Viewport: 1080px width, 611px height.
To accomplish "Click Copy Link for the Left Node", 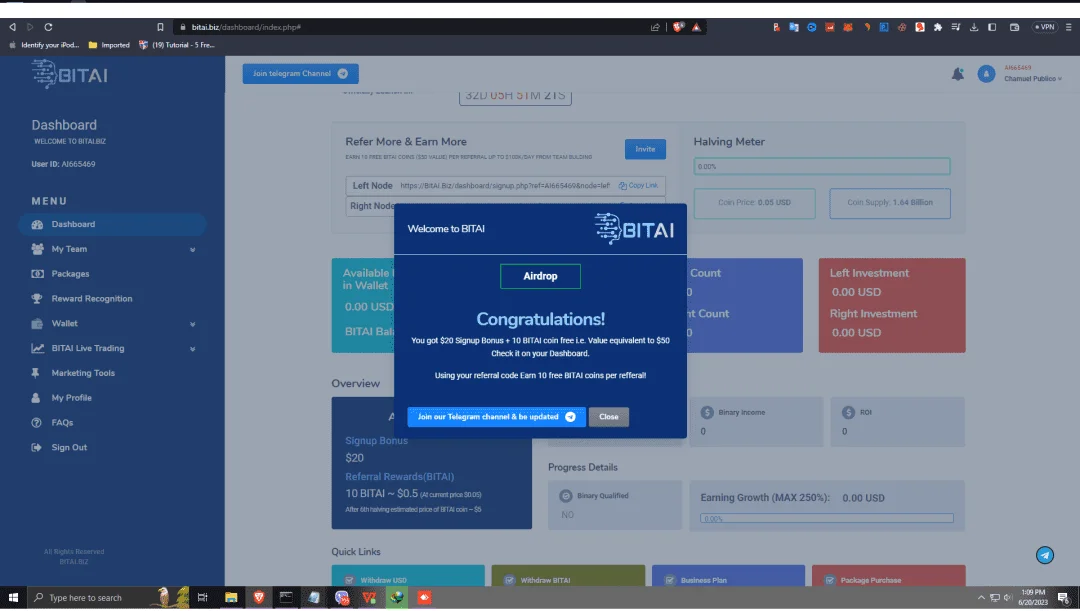I will click(x=638, y=185).
